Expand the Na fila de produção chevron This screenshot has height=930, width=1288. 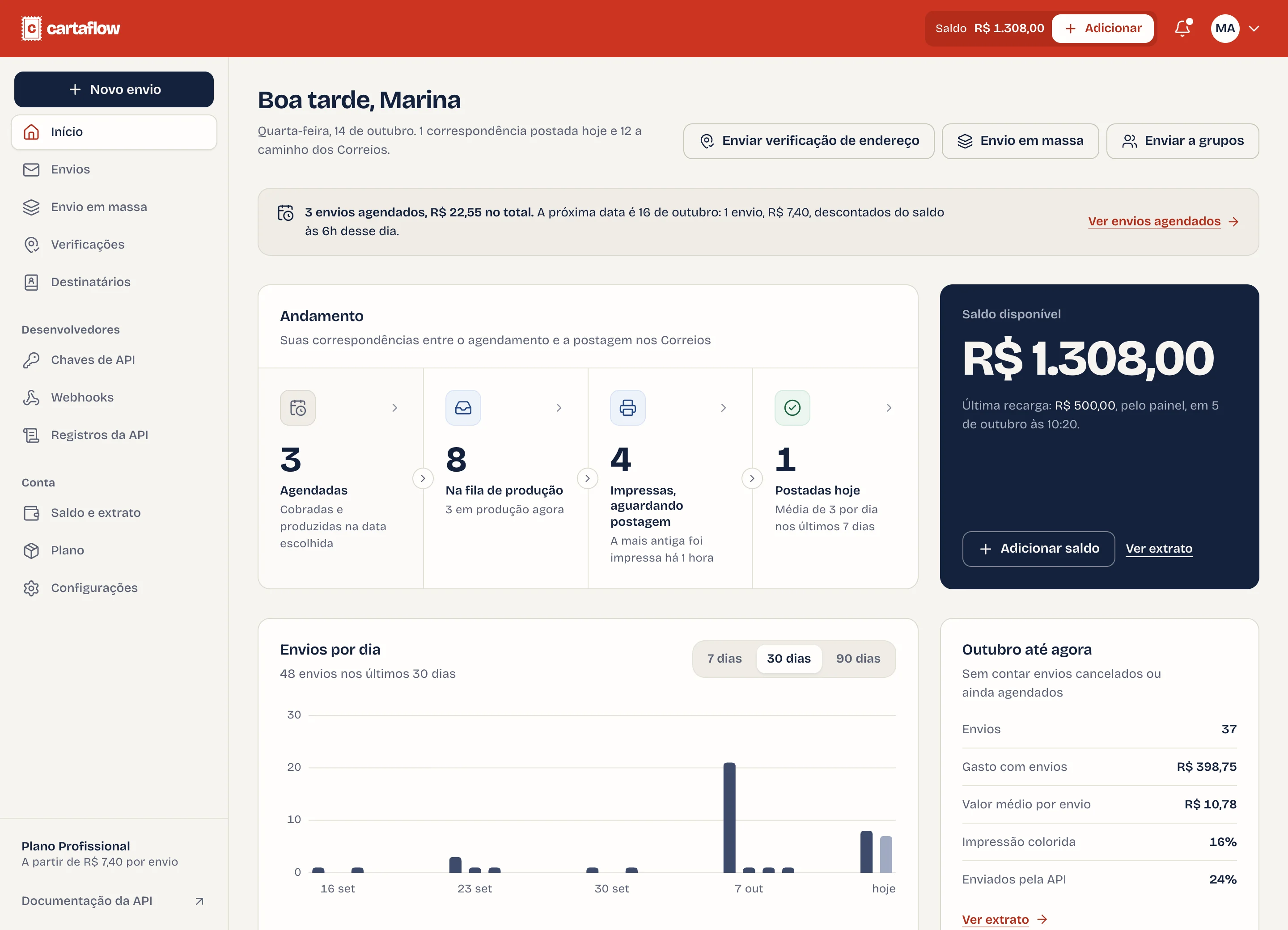tap(559, 408)
